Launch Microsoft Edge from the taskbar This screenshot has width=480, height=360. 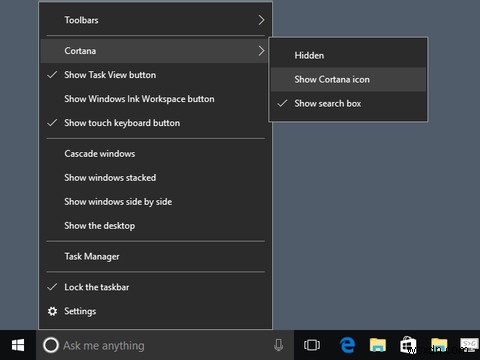(347, 345)
